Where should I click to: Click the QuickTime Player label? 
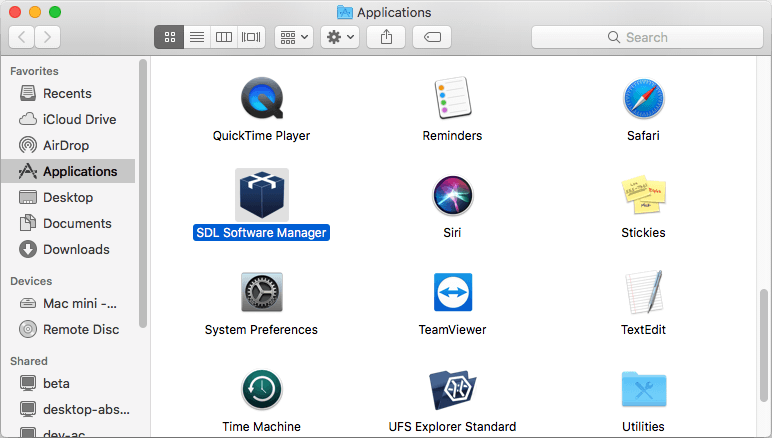[x=261, y=136]
